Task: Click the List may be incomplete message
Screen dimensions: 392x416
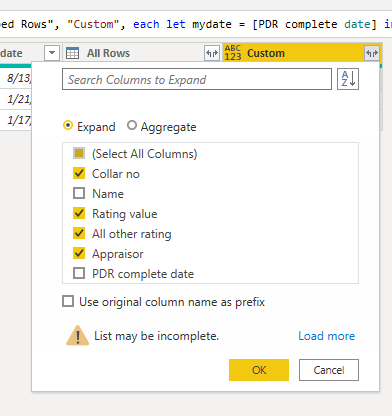Action: pyautogui.click(x=156, y=336)
